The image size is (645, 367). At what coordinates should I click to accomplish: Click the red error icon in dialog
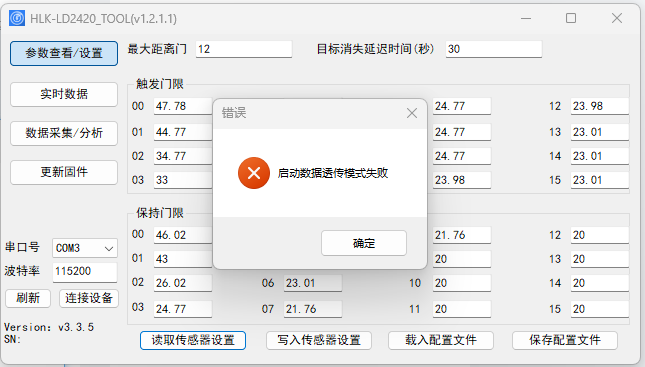click(x=254, y=173)
